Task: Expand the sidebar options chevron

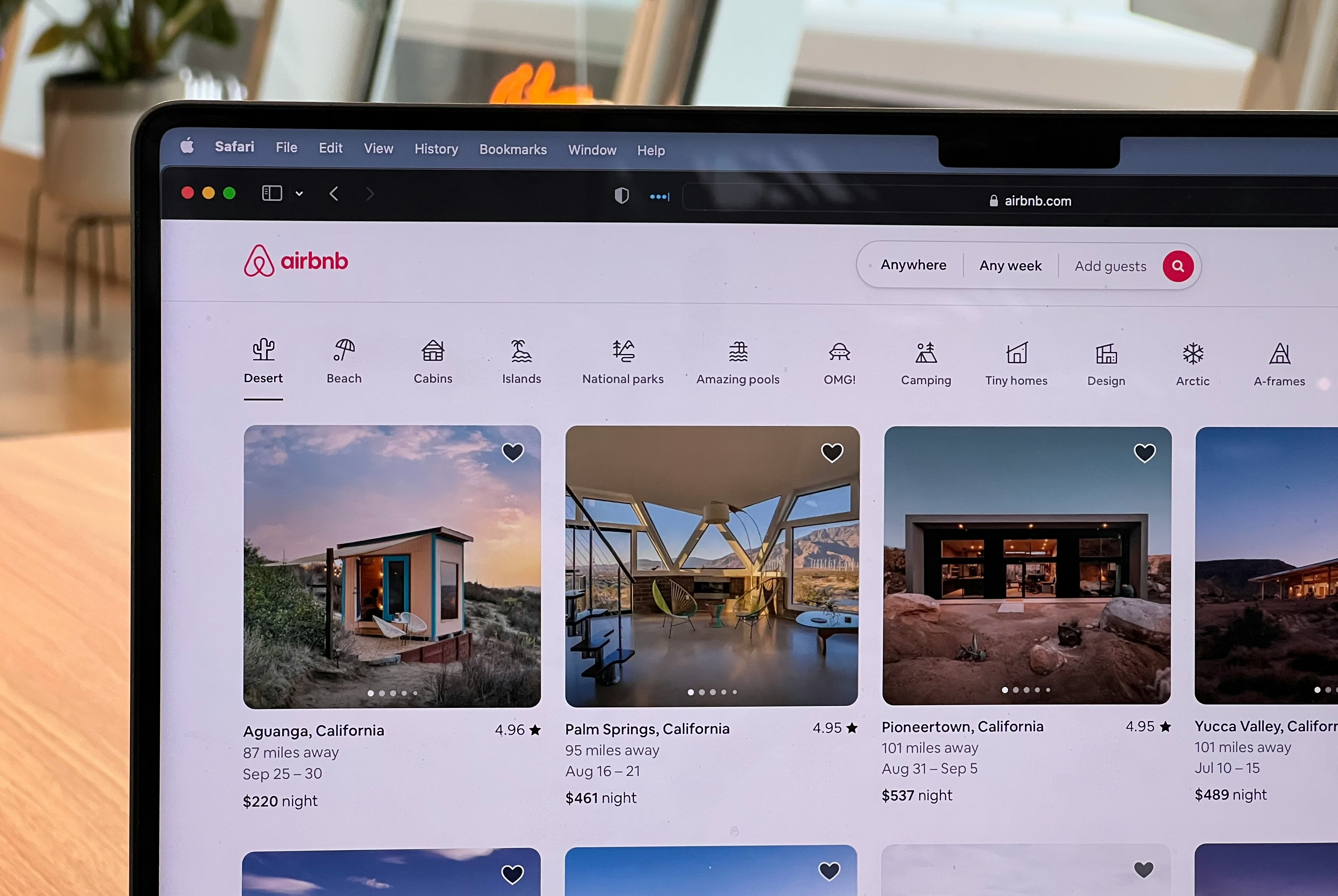Action: click(x=299, y=194)
